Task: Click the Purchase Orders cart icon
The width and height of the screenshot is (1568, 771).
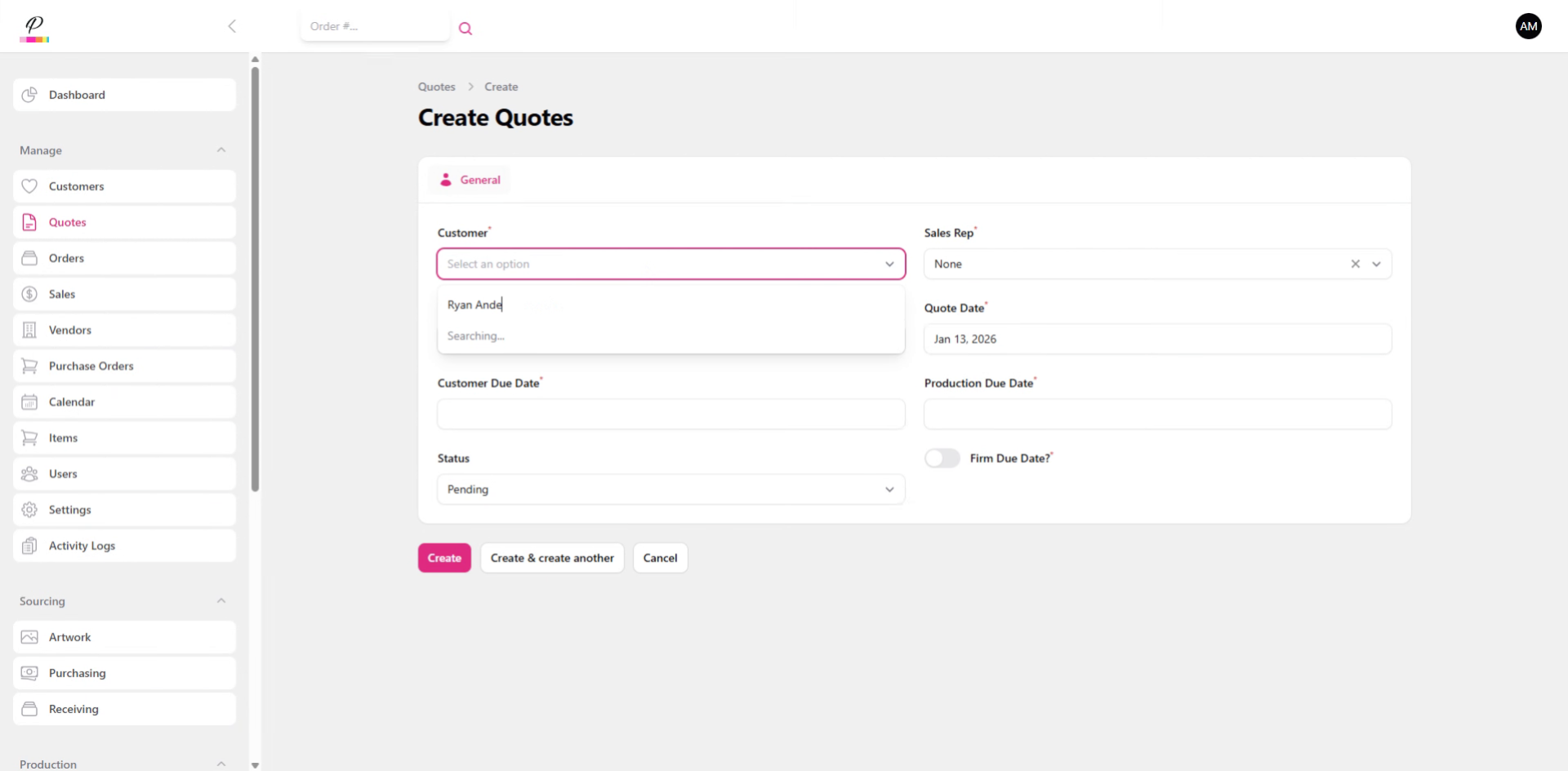Action: [29, 365]
